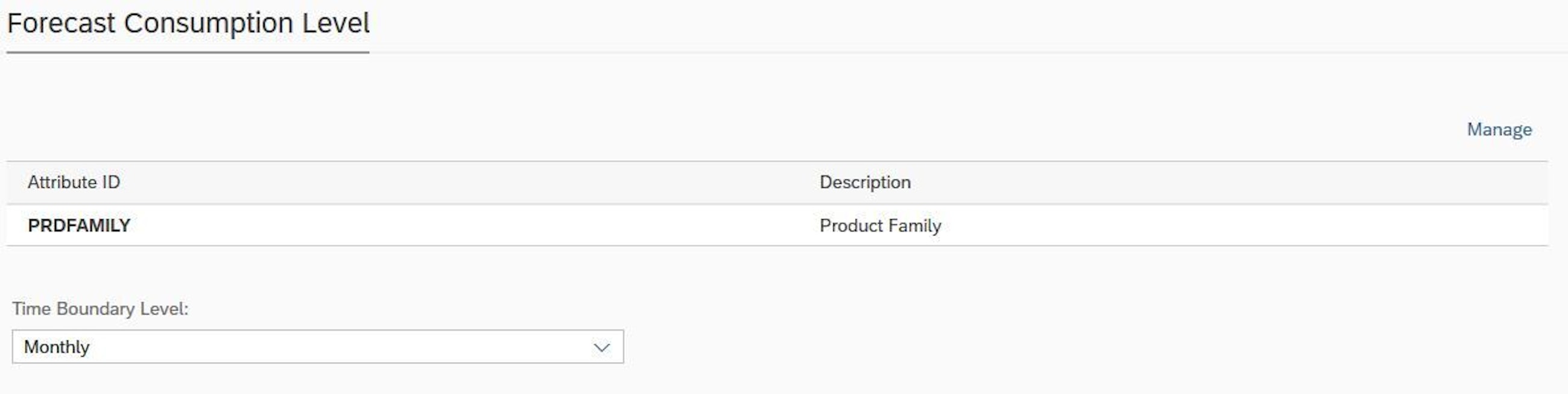Viewport: 1568px width, 394px height.
Task: Select the Forecast Consumption Level tab
Action: click(188, 24)
